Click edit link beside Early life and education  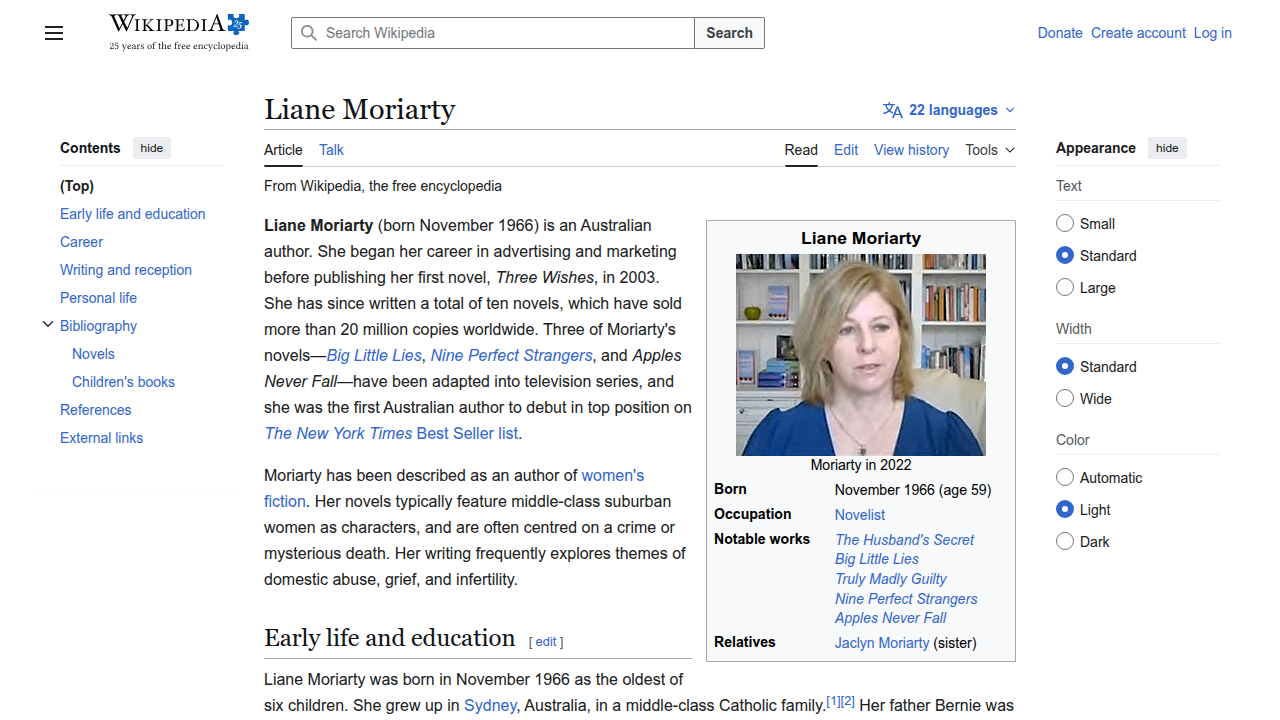click(546, 642)
